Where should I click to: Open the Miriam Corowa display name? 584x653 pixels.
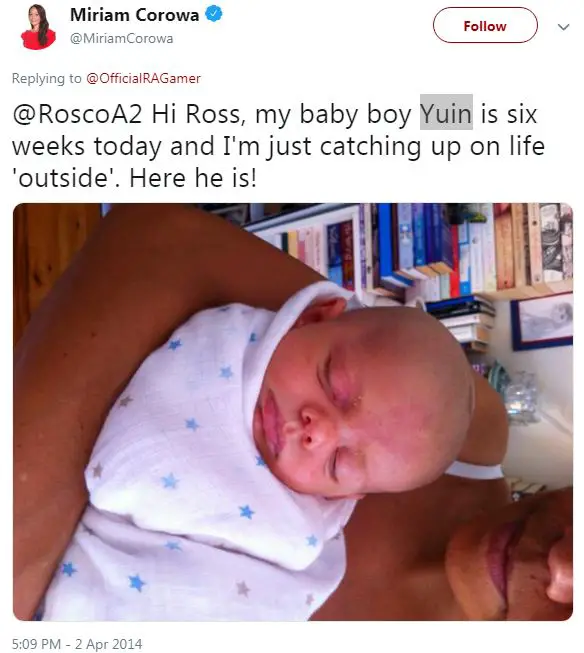click(135, 15)
